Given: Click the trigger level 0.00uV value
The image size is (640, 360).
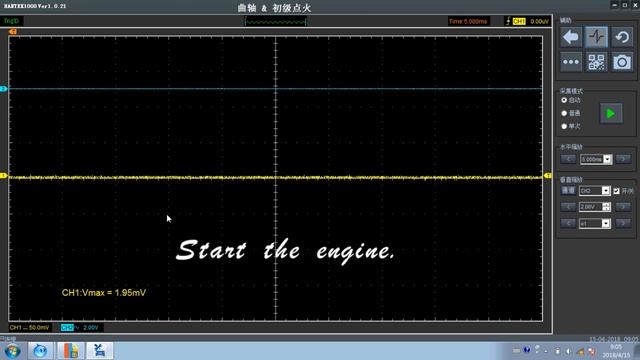Looking at the screenshot, I should point(540,21).
